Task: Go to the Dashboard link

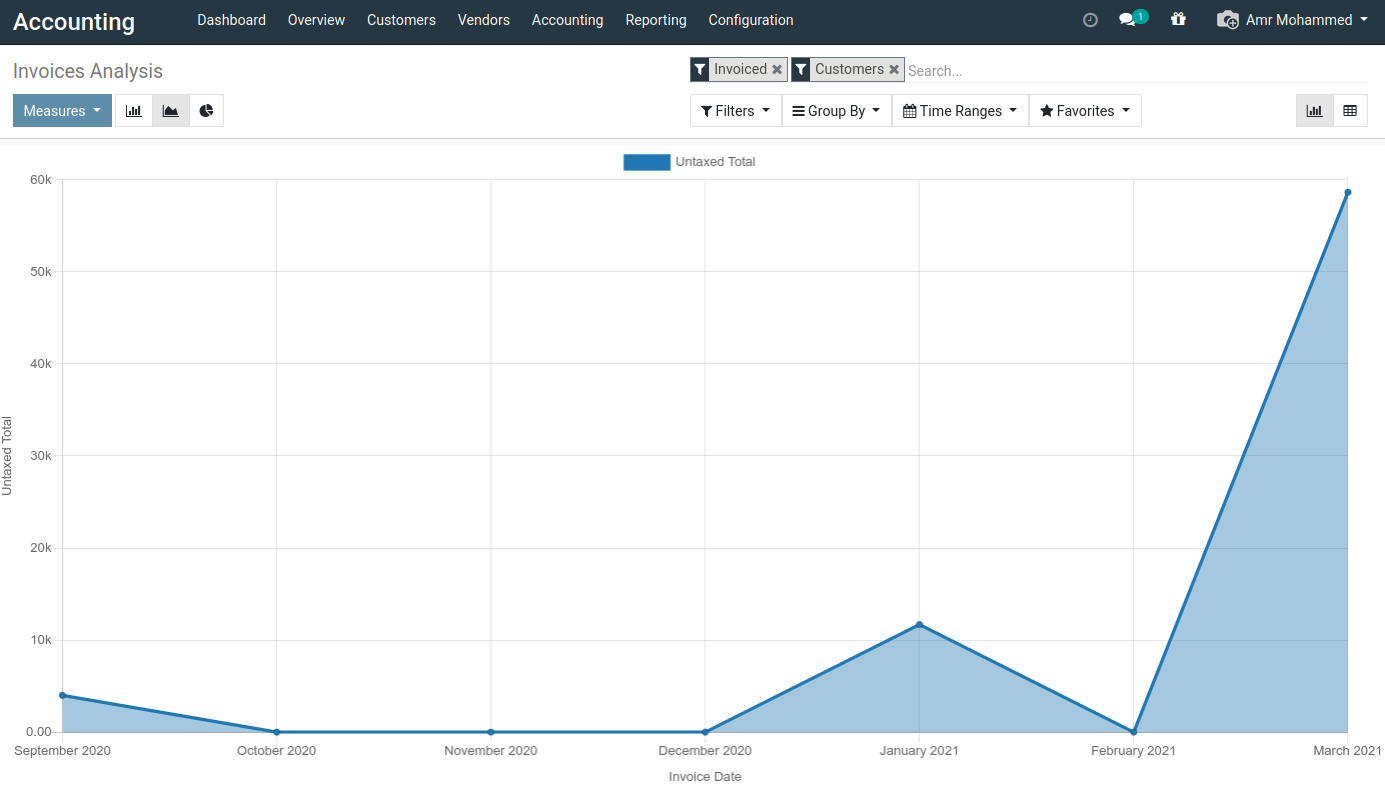Action: tap(232, 20)
